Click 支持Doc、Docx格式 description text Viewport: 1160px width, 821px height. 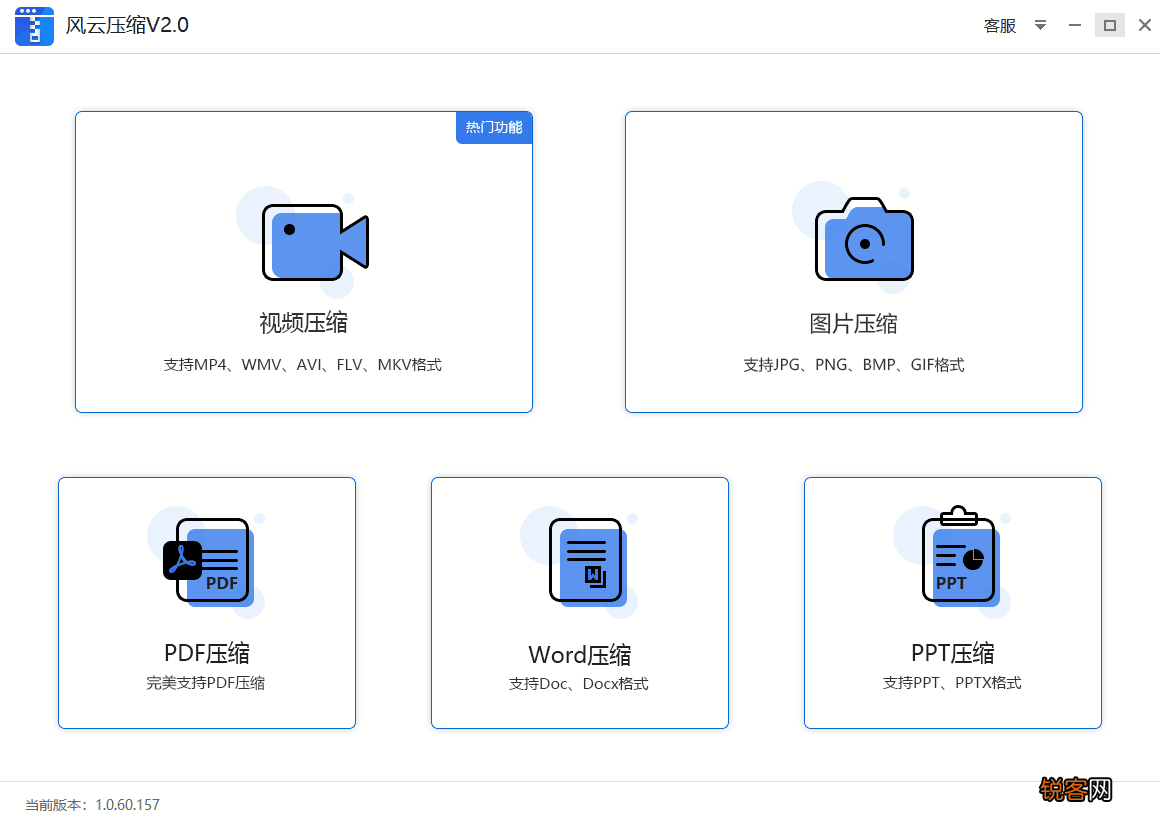579,683
